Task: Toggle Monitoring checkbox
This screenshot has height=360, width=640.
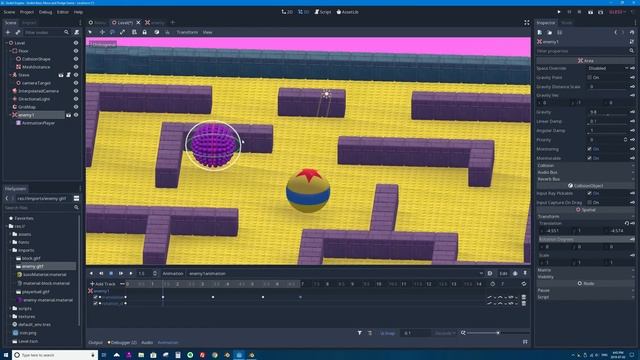Action: 589,149
